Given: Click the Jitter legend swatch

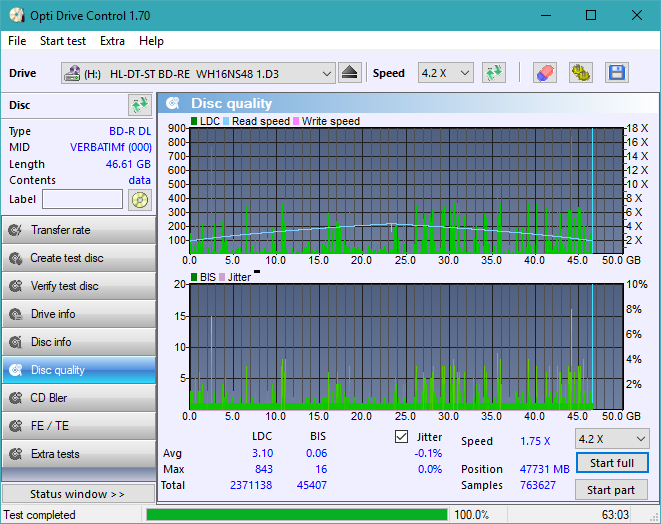Looking at the screenshot, I should tap(222, 277).
